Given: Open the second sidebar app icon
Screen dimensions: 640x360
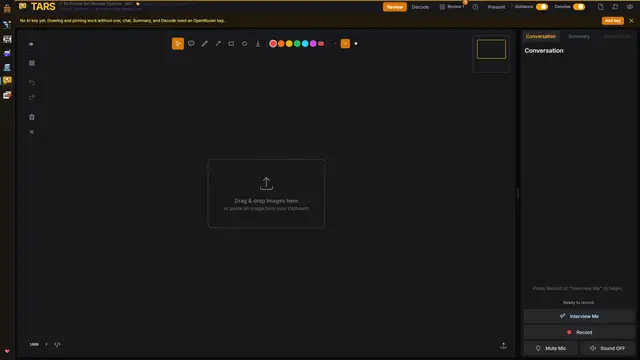Looking at the screenshot, I should [7, 24].
